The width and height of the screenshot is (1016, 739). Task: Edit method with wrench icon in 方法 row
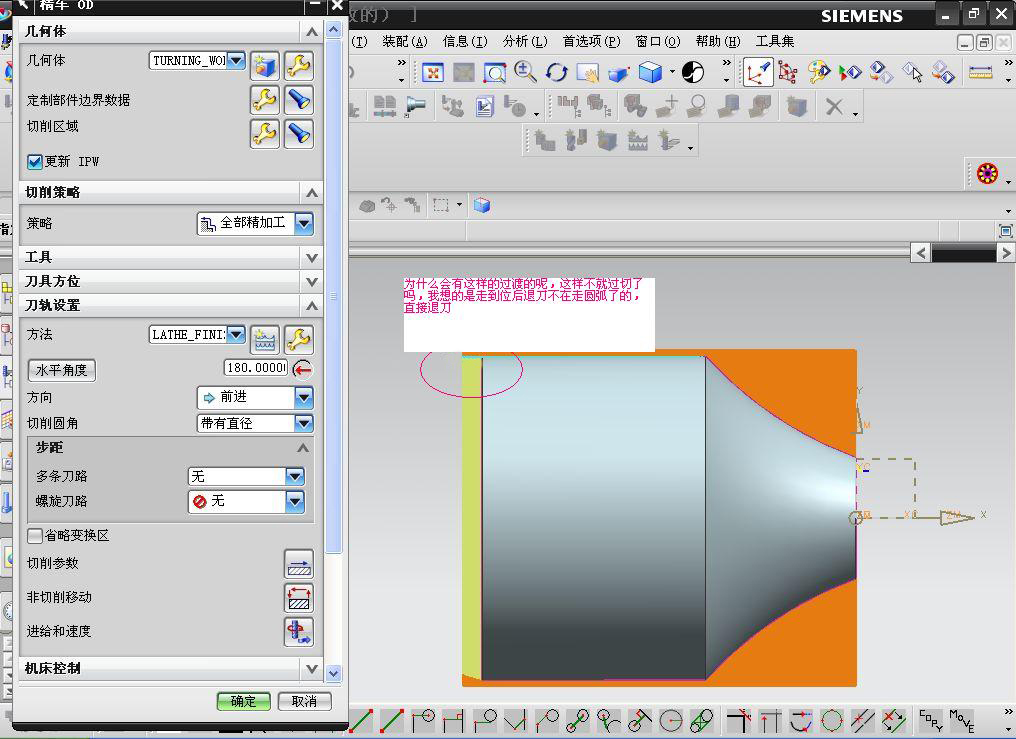pos(299,339)
